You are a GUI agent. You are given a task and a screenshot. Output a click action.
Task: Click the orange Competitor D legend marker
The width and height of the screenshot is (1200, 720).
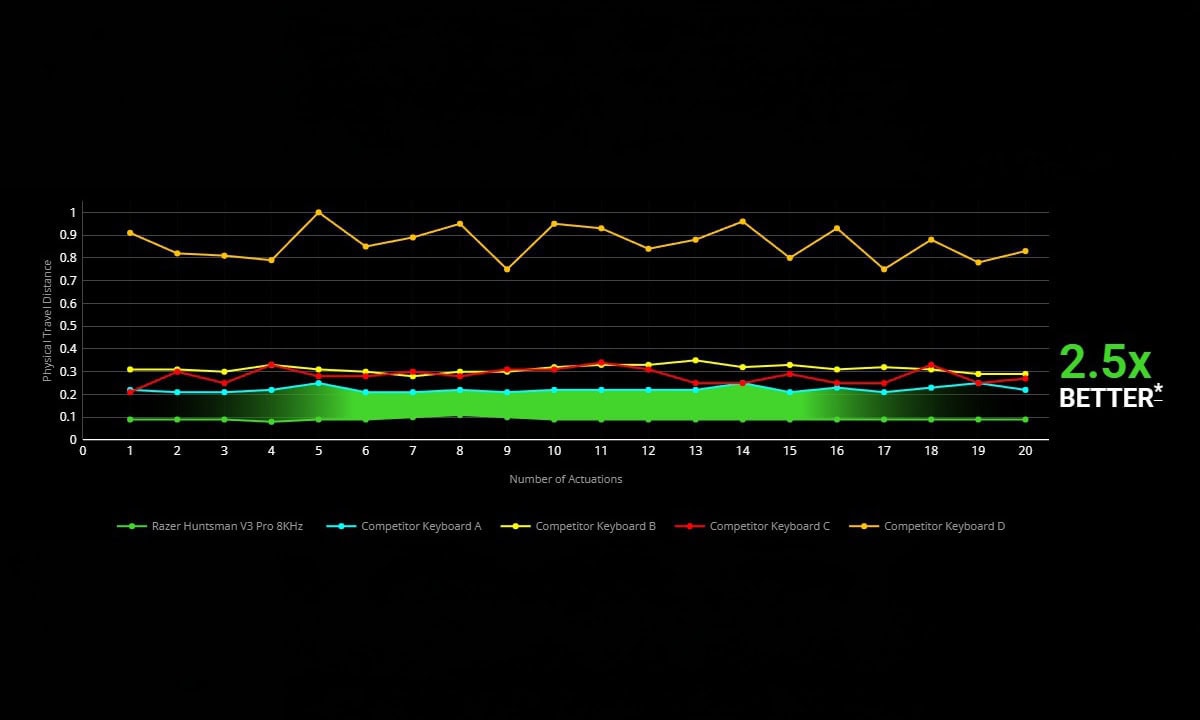864,526
